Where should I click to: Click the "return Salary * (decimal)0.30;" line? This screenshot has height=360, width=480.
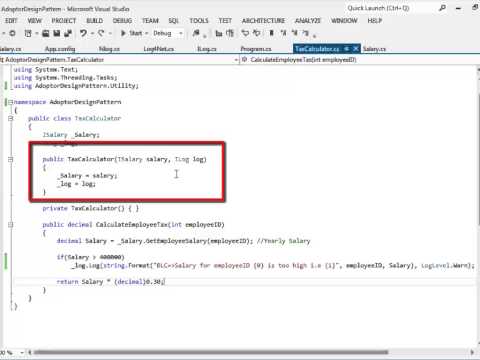pyautogui.click(x=110, y=282)
